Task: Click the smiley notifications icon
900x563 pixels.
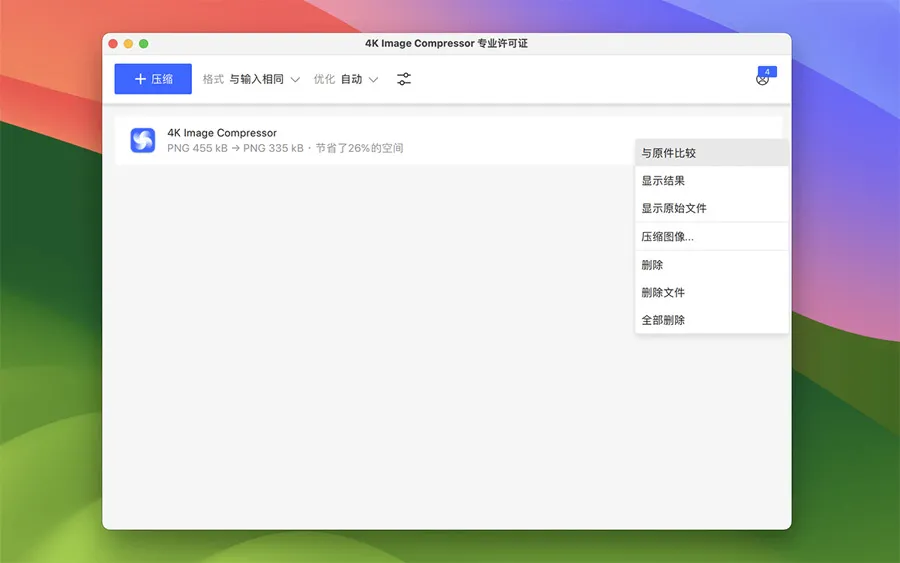Action: click(x=762, y=80)
